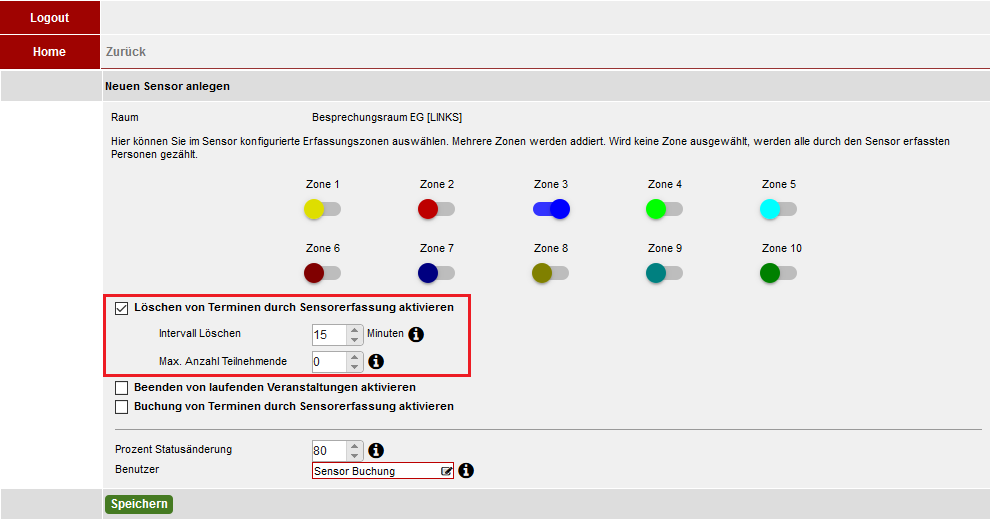Save sensor with Speichern button
991x520 pixels.
pyautogui.click(x=139, y=504)
